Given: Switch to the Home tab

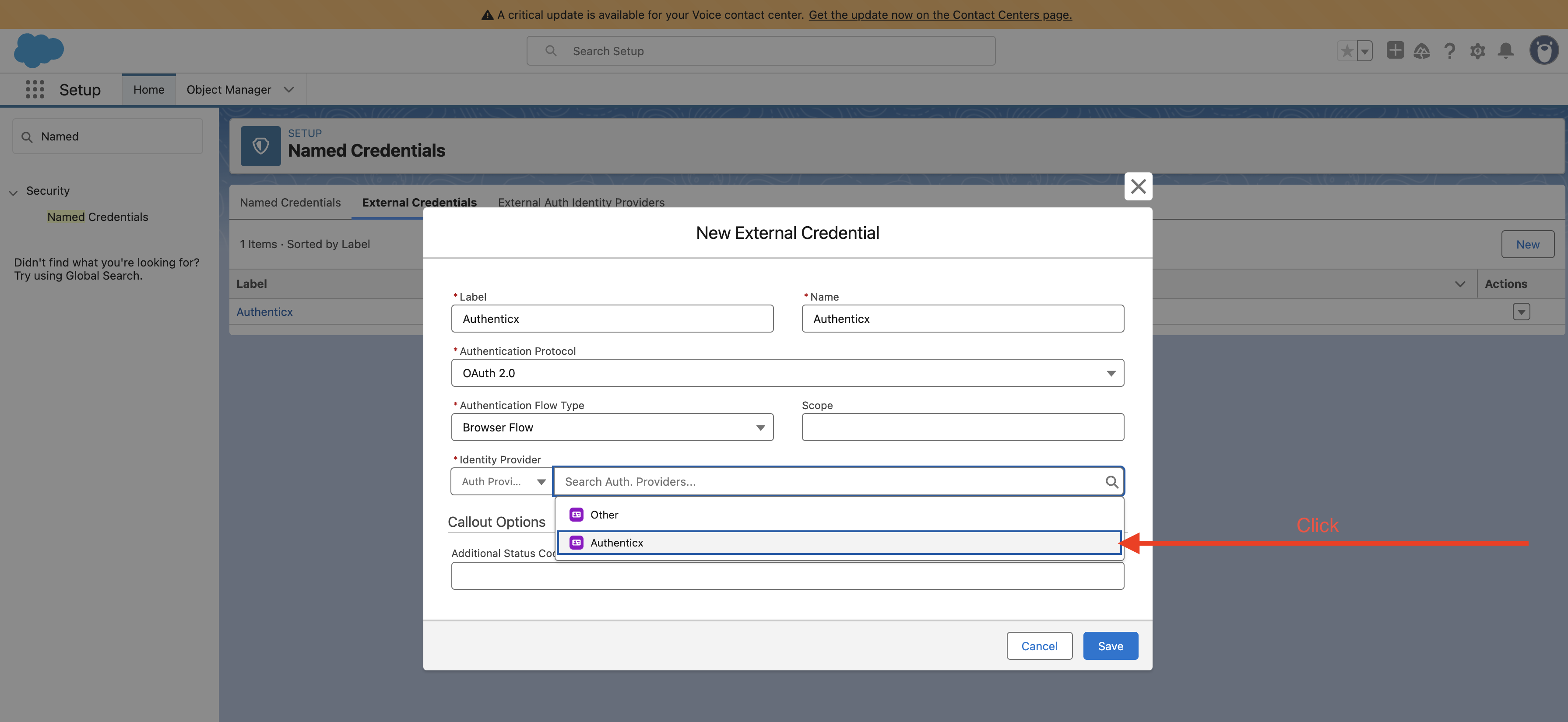Looking at the screenshot, I should (149, 89).
